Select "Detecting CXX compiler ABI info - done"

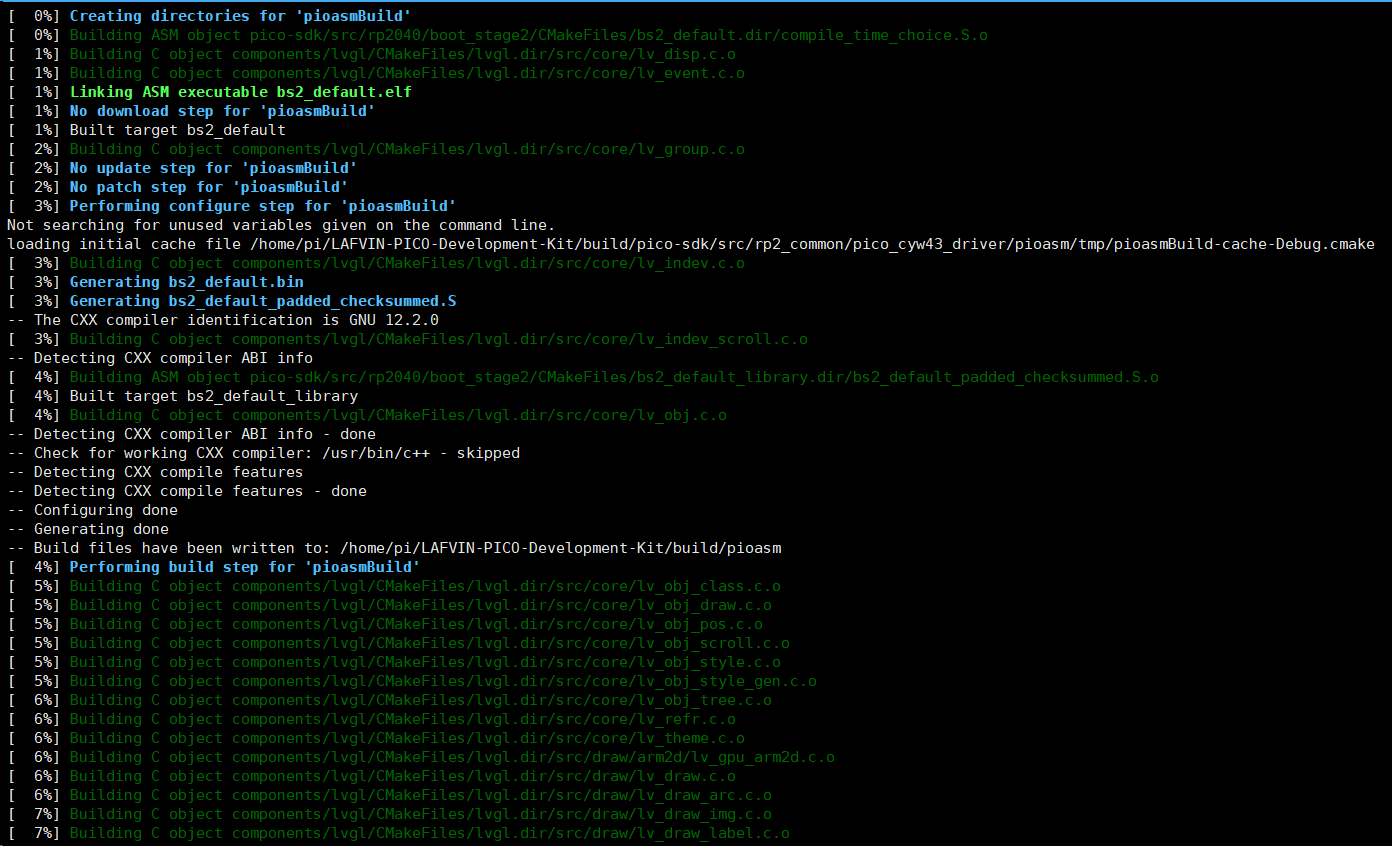tap(205, 434)
